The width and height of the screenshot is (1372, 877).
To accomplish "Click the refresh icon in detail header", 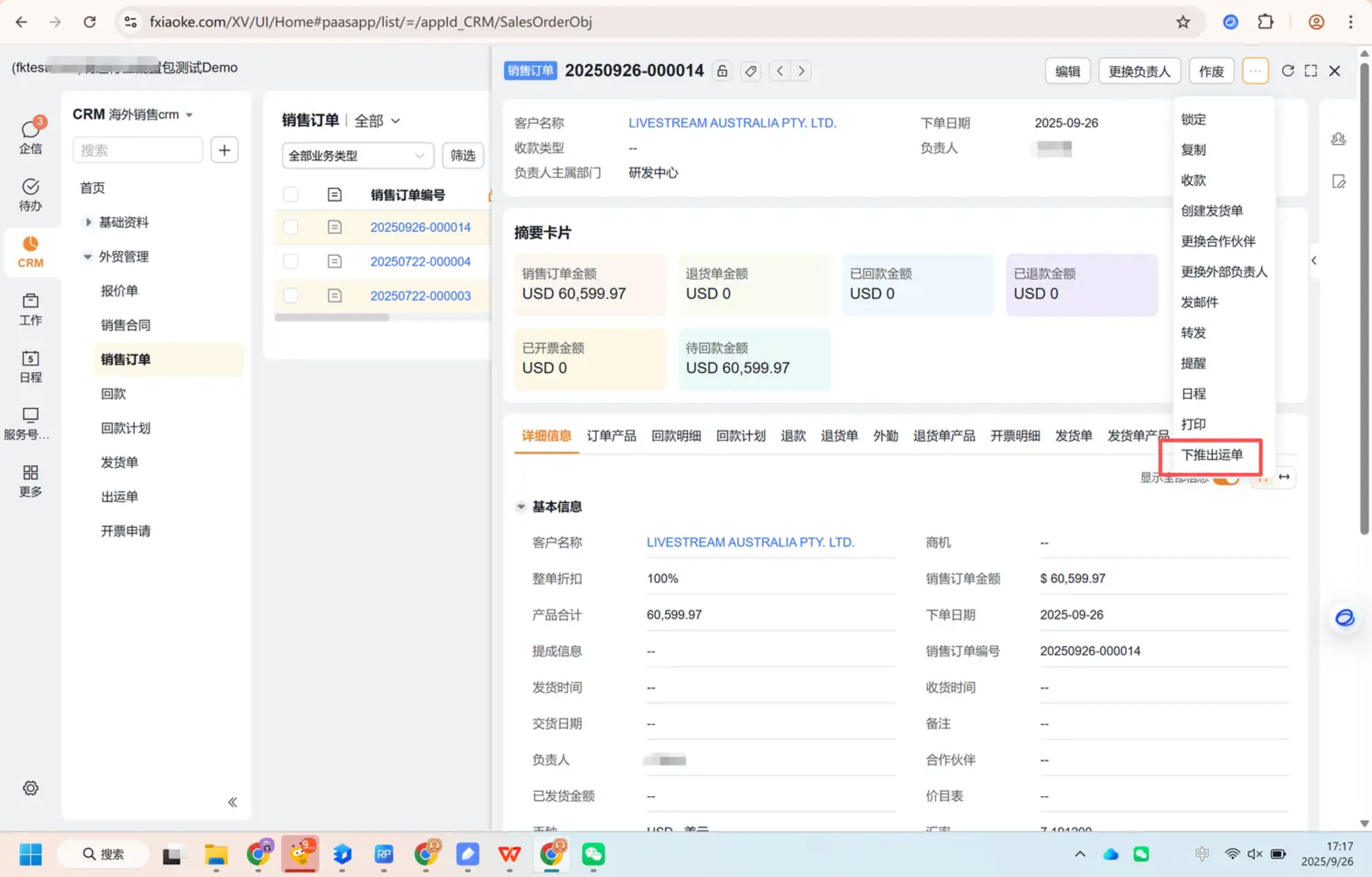I will (x=1287, y=71).
